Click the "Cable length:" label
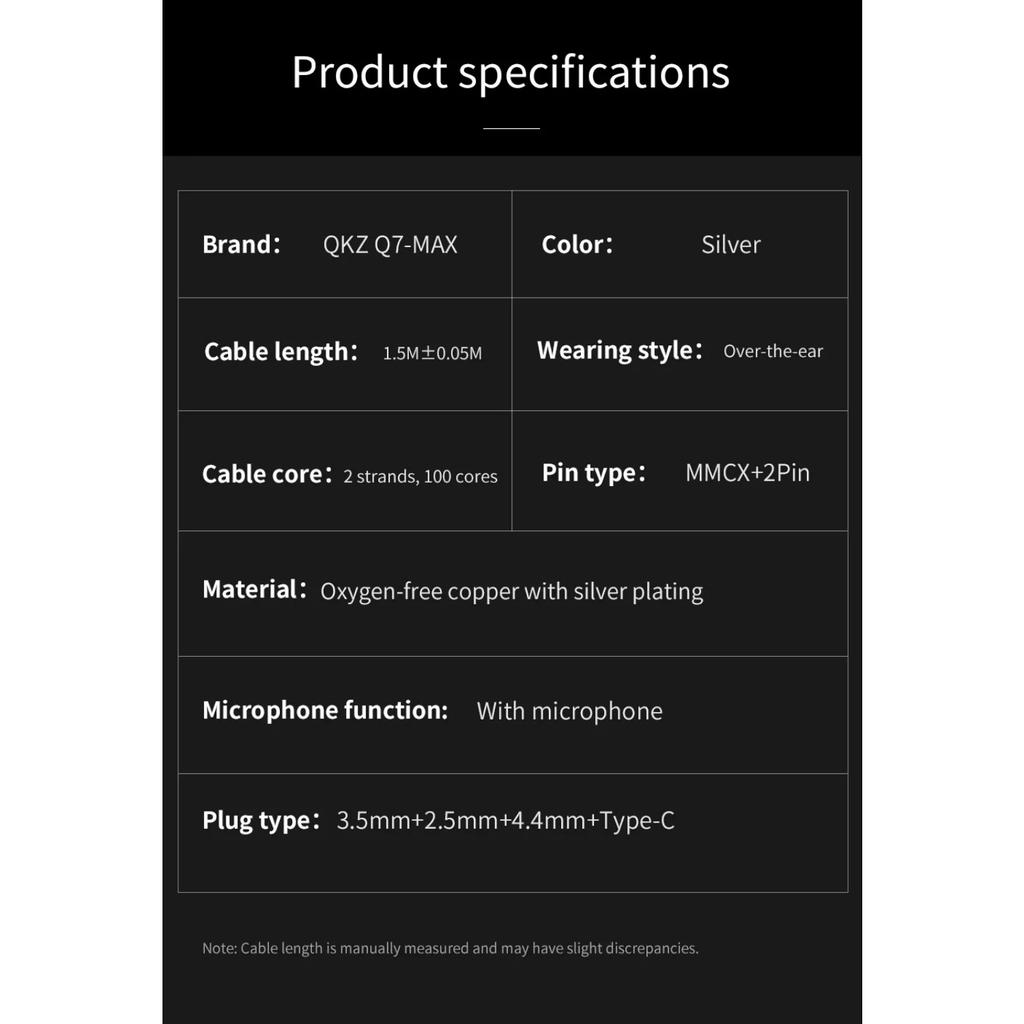This screenshot has height=1024, width=1024. [280, 352]
